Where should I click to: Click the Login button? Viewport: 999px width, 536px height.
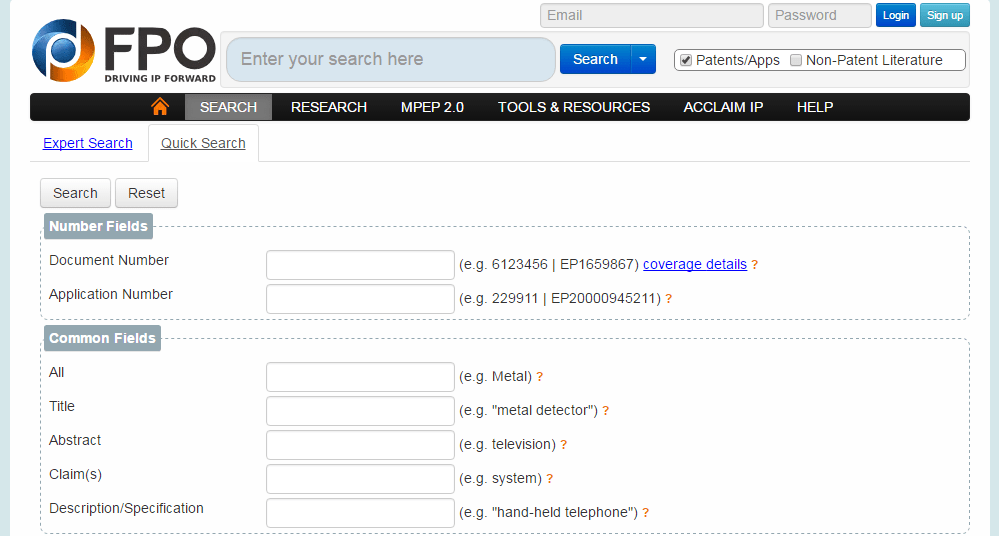click(896, 15)
